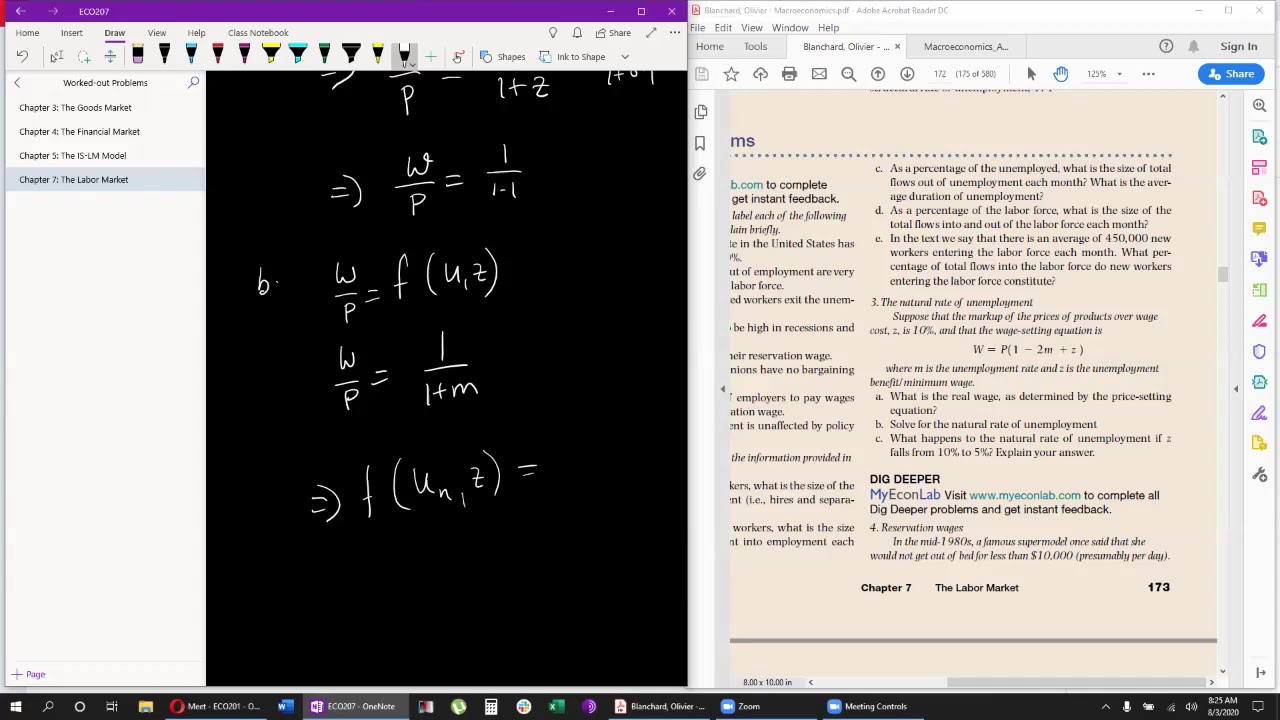1280x720 pixels.
Task: Add a new pen with the green plus
Action: [430, 57]
